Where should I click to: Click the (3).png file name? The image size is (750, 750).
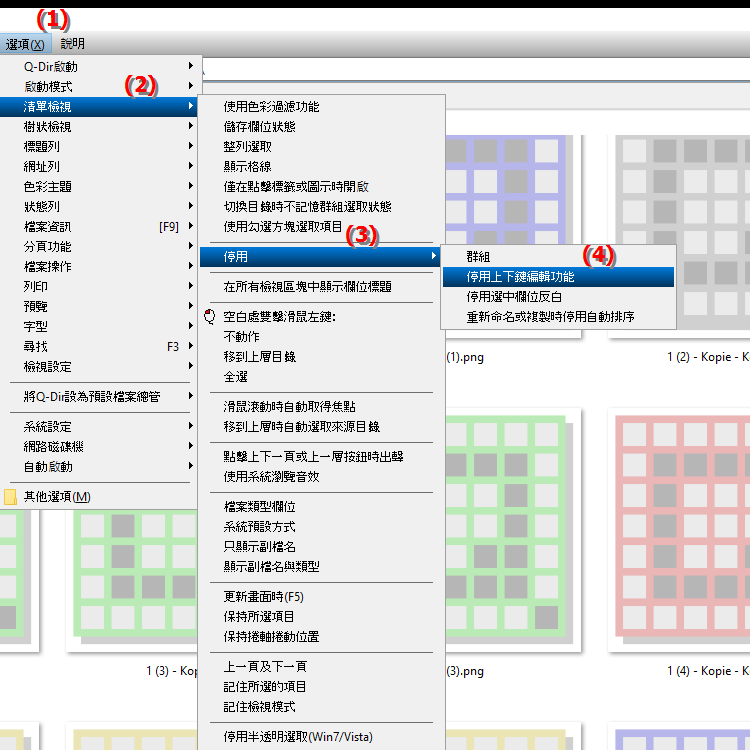[465, 671]
